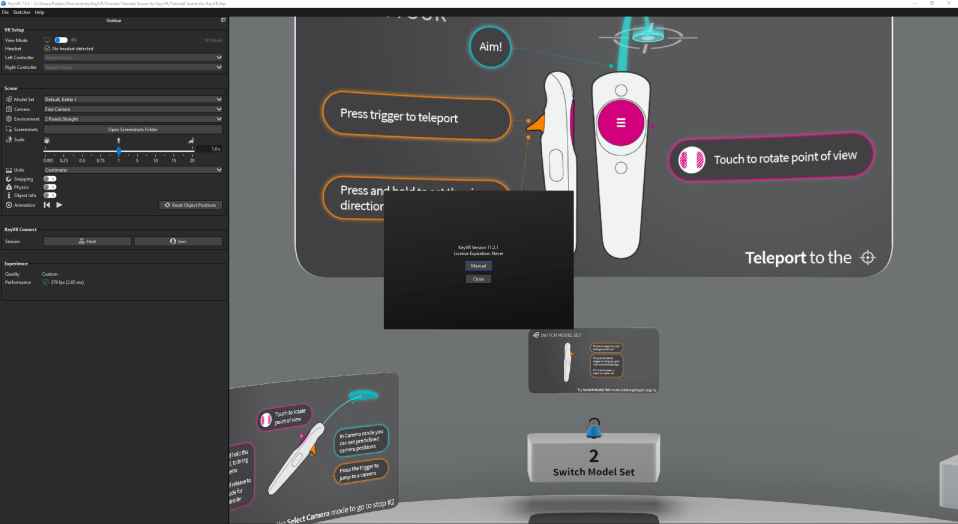This screenshot has width=958, height=524.
Task: Toggle the View Mode VR switch
Action: point(60,39)
